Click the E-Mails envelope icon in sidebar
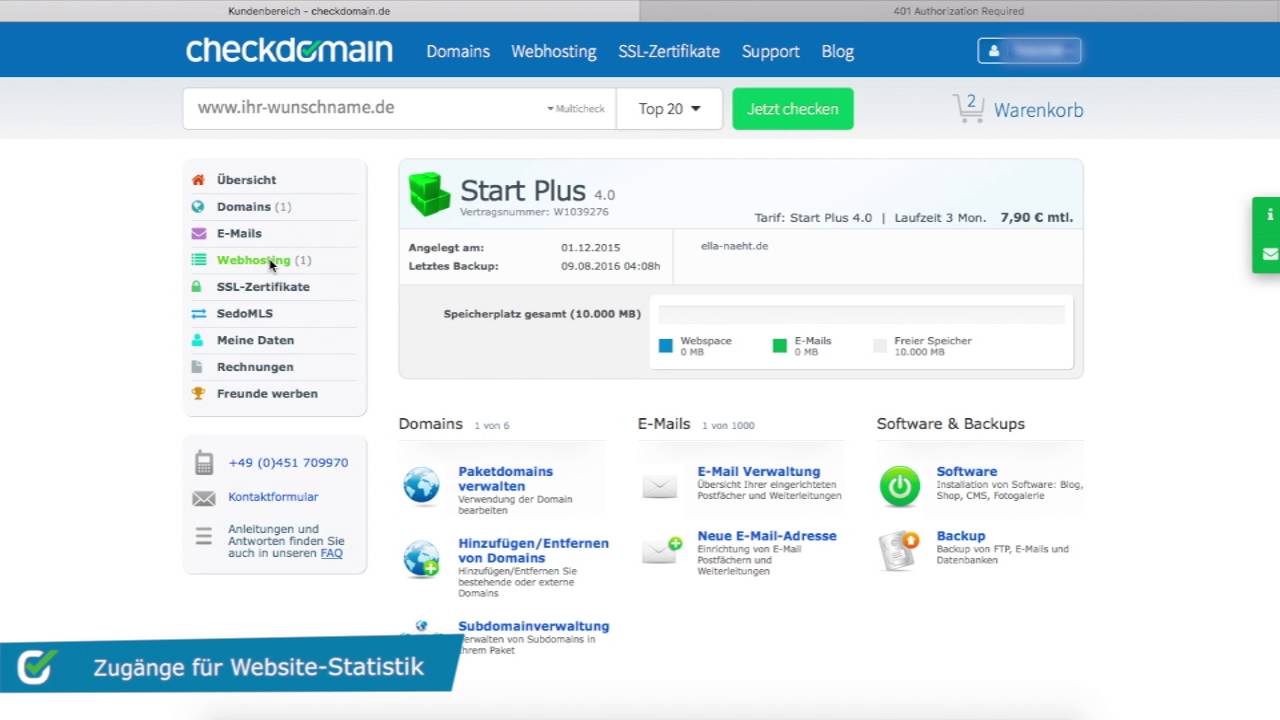The width and height of the screenshot is (1280, 720). coord(198,233)
